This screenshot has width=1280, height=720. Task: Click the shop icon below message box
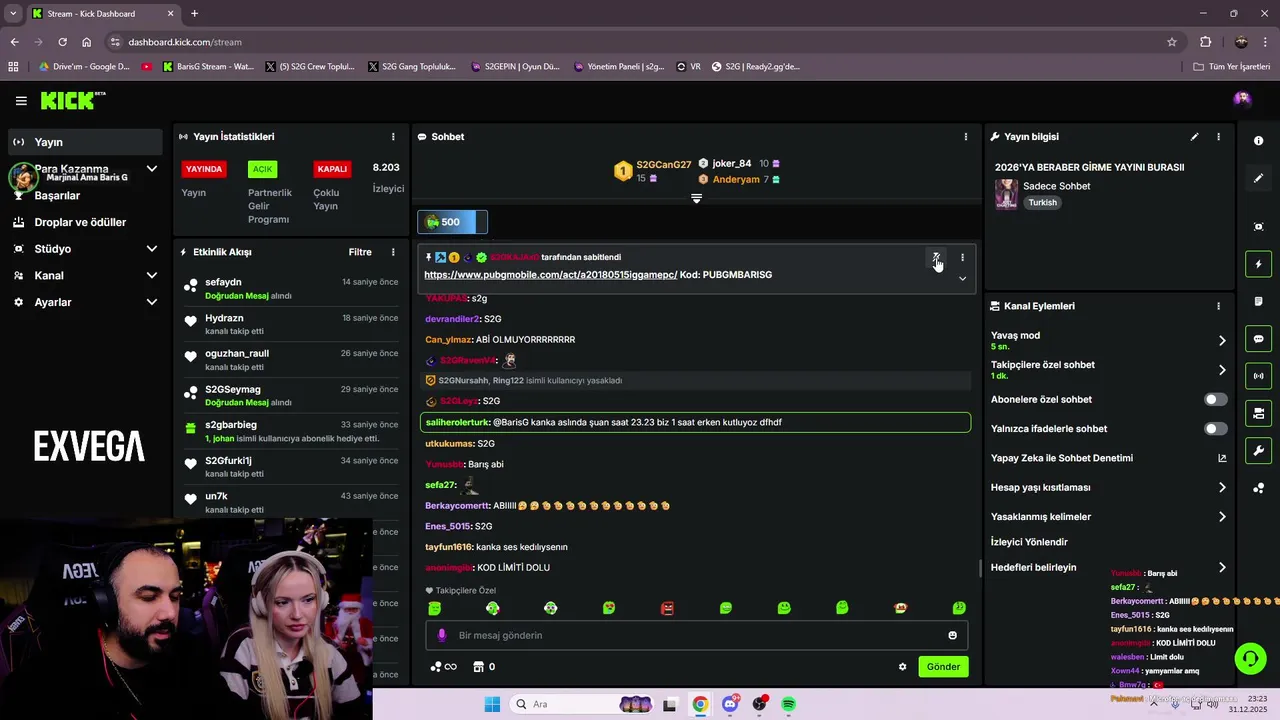tap(478, 667)
